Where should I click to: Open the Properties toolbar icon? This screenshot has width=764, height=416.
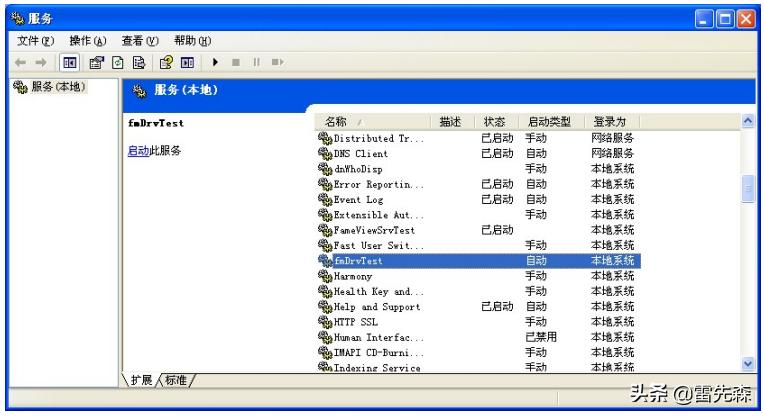click(96, 62)
